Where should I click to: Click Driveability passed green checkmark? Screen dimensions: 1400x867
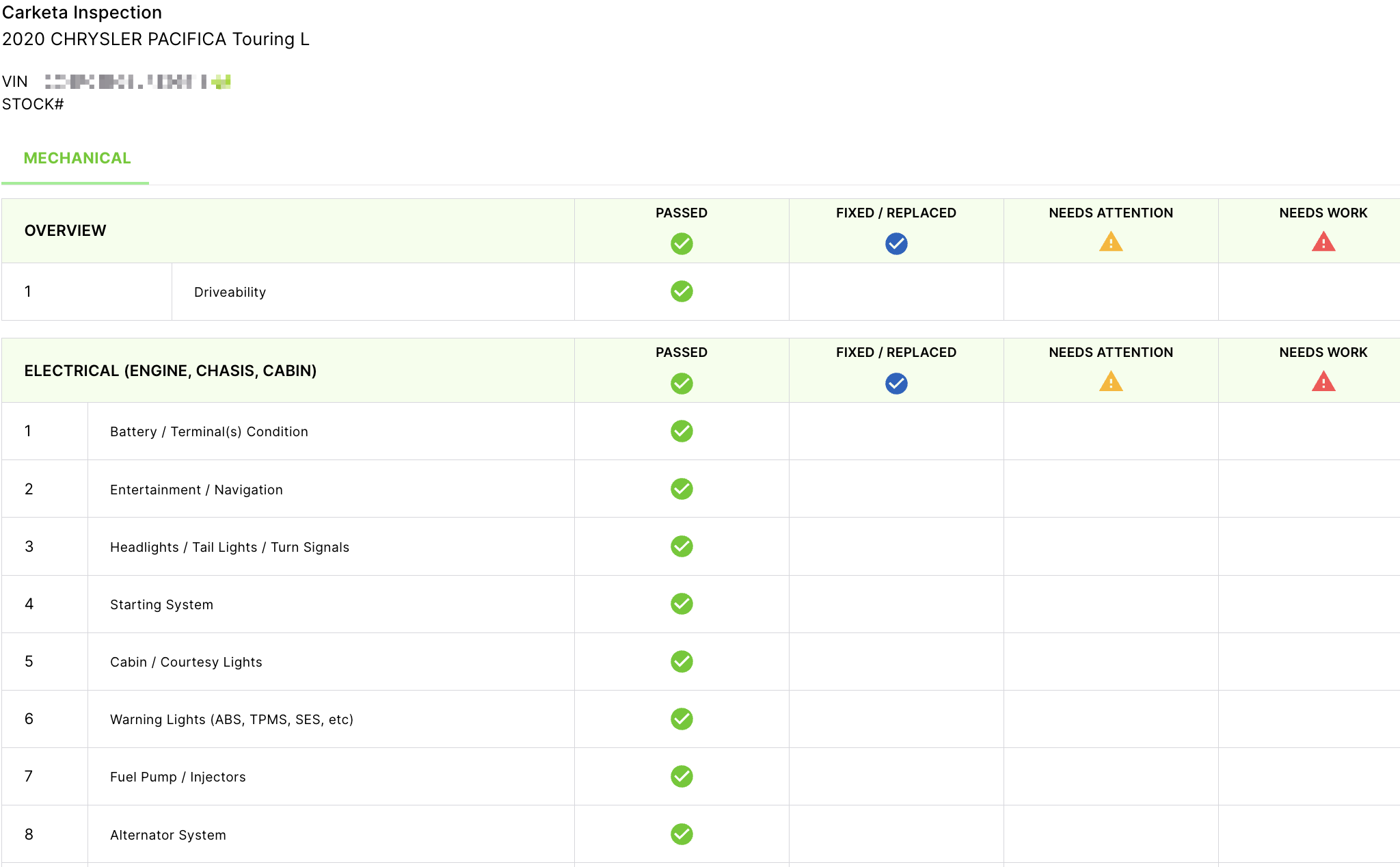click(681, 291)
